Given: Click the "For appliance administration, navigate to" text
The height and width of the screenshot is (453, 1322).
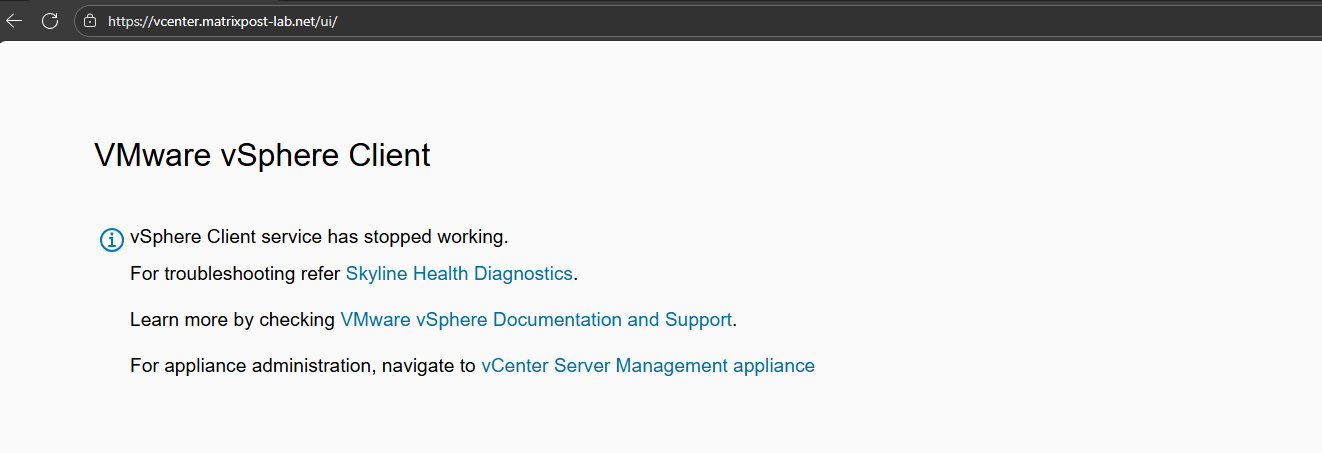Looking at the screenshot, I should 303,366.
